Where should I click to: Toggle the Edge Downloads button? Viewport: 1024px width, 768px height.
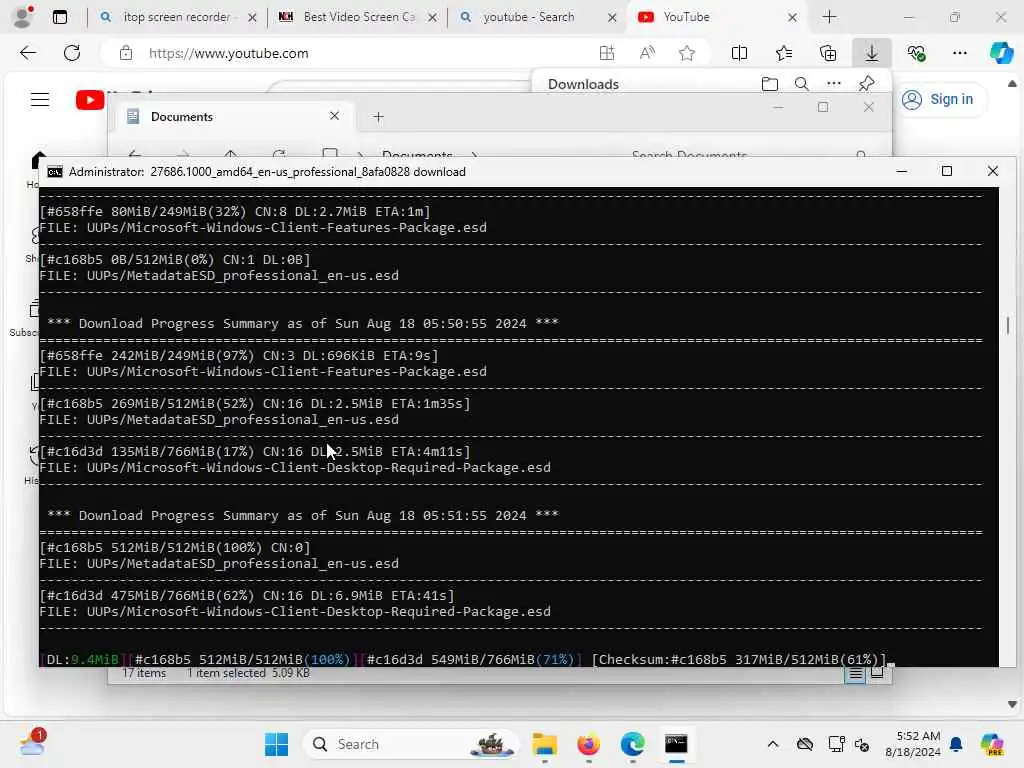(x=872, y=53)
